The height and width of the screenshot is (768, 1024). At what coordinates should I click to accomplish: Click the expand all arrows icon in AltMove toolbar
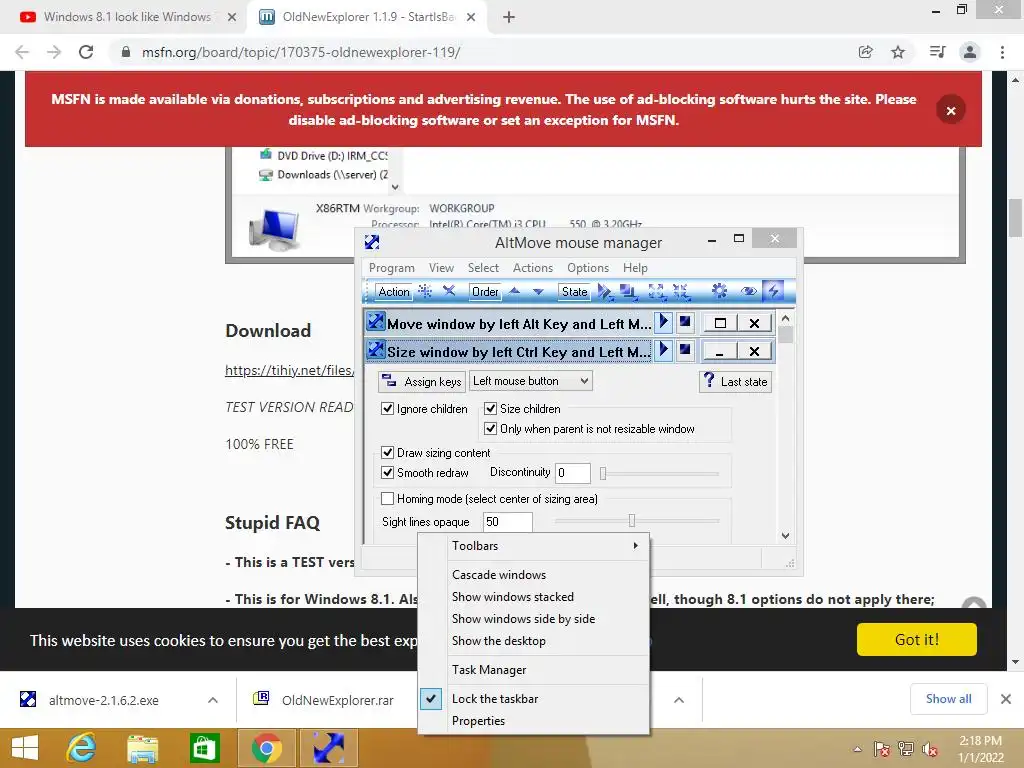pyautogui.click(x=656, y=291)
